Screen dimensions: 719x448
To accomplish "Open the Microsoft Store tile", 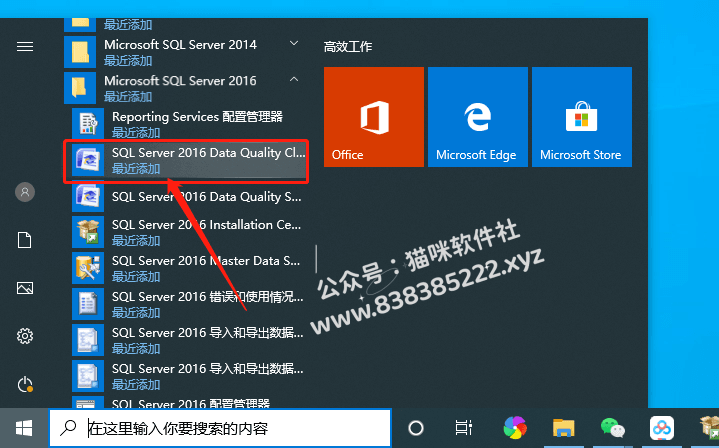I will click(582, 117).
